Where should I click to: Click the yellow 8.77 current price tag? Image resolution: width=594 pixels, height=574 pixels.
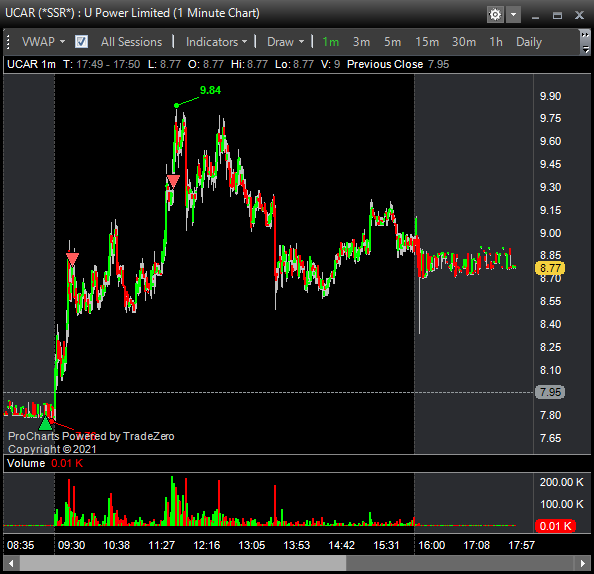pyautogui.click(x=550, y=268)
